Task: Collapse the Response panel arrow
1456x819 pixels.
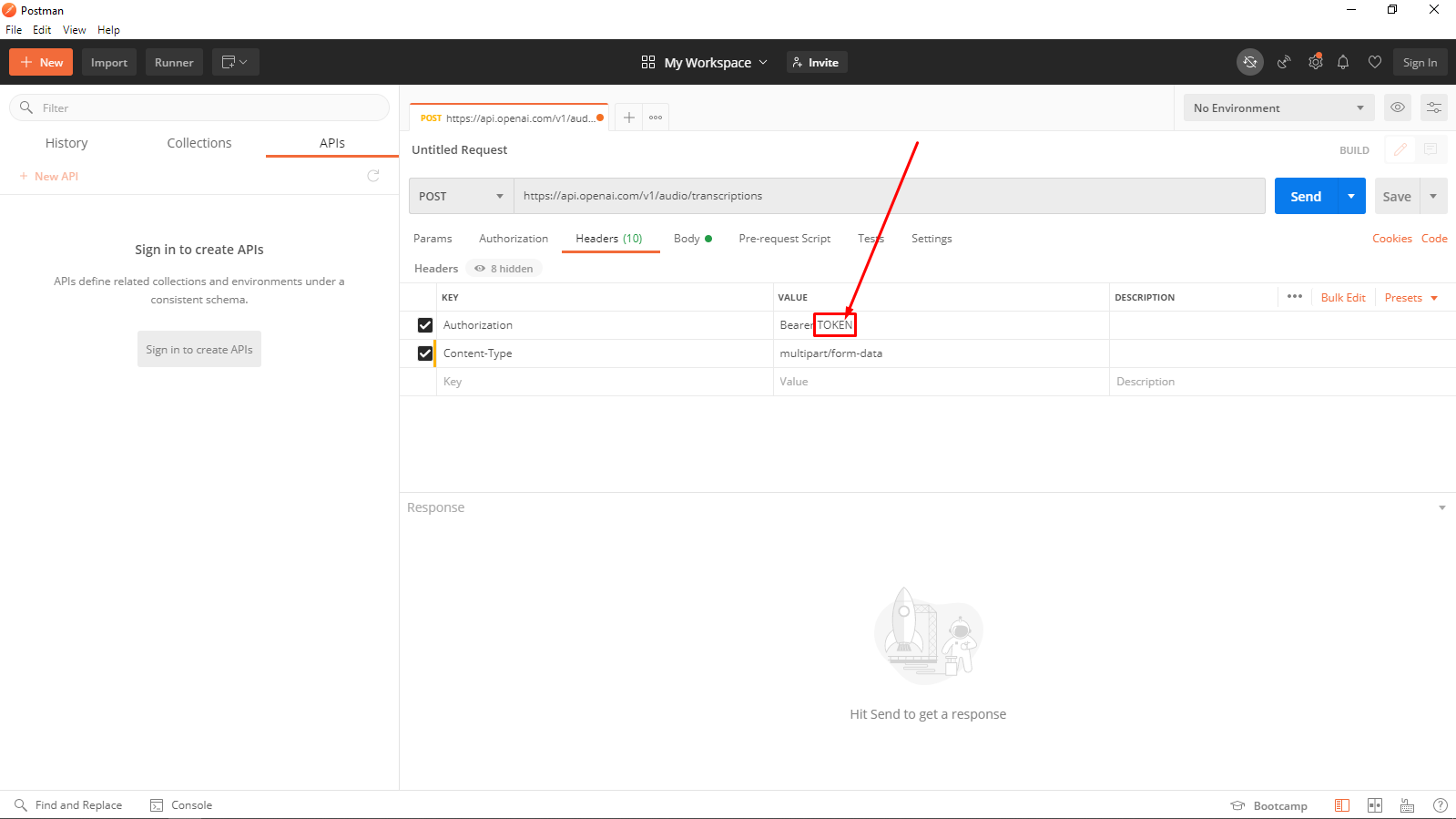Action: point(1442,507)
